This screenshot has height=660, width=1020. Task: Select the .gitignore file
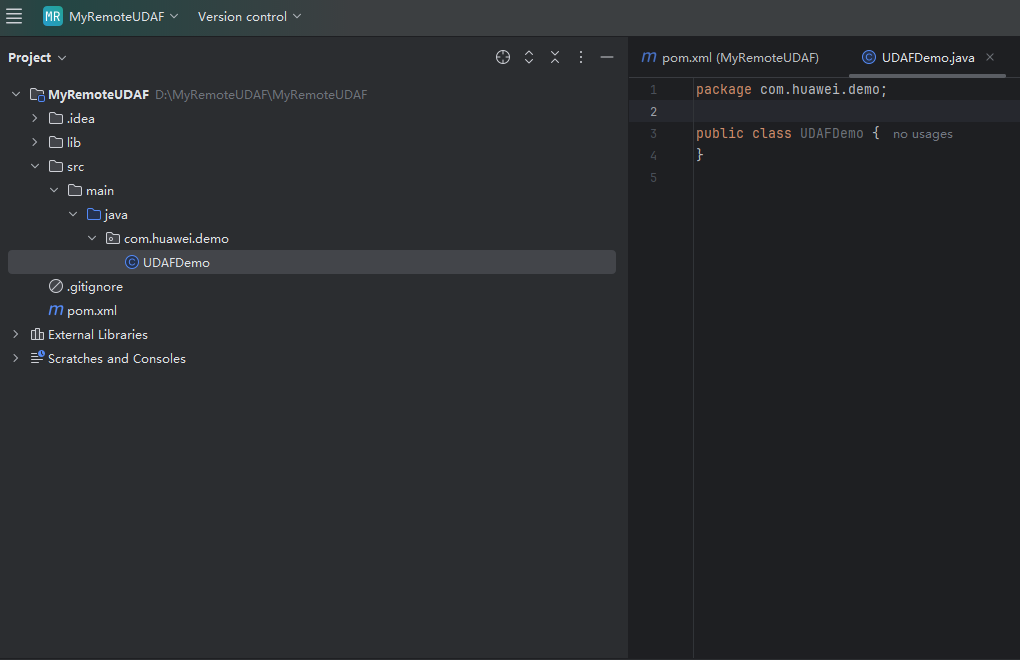pos(94,287)
